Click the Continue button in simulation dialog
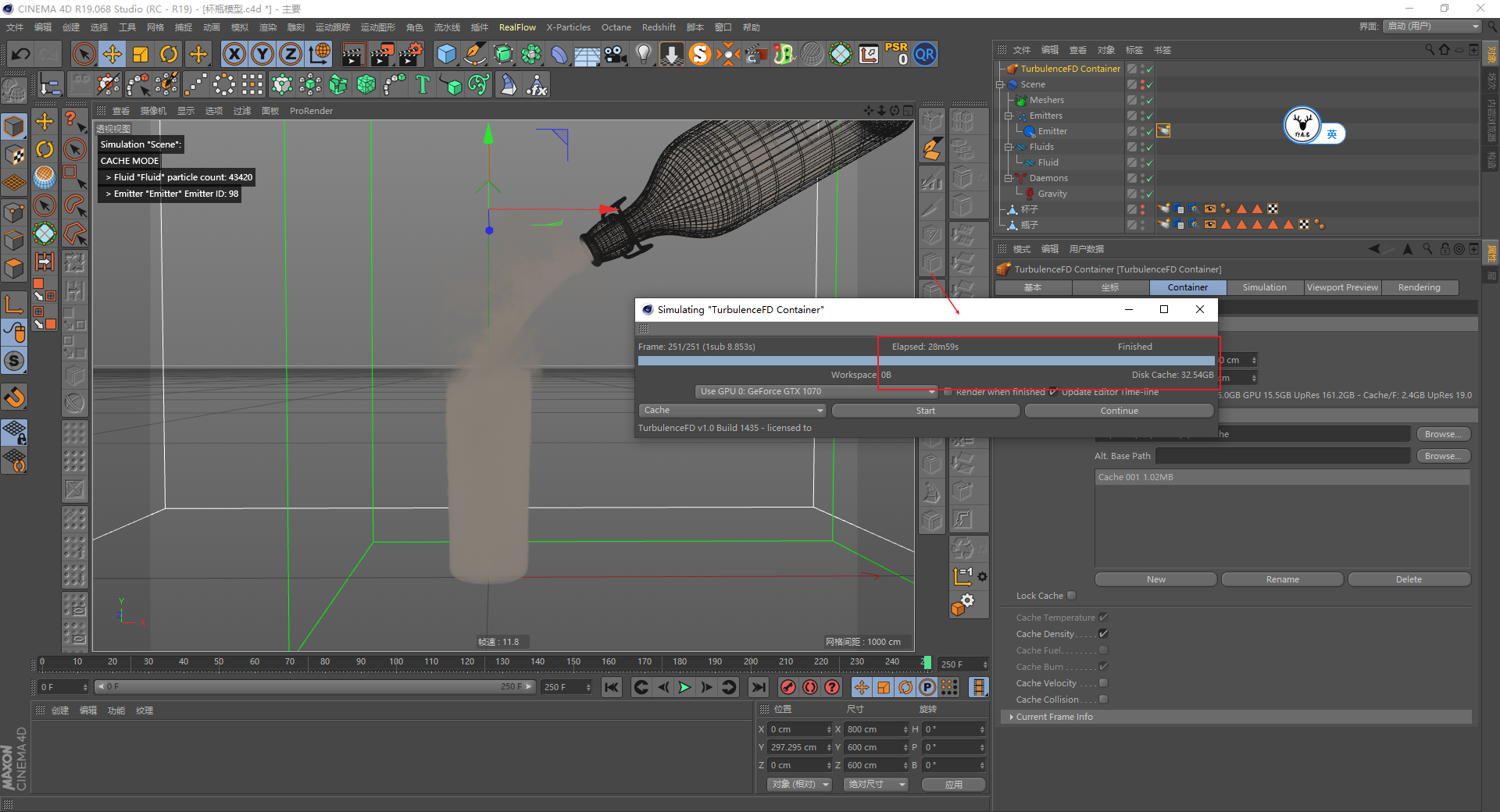This screenshot has width=1500, height=812. tap(1119, 411)
